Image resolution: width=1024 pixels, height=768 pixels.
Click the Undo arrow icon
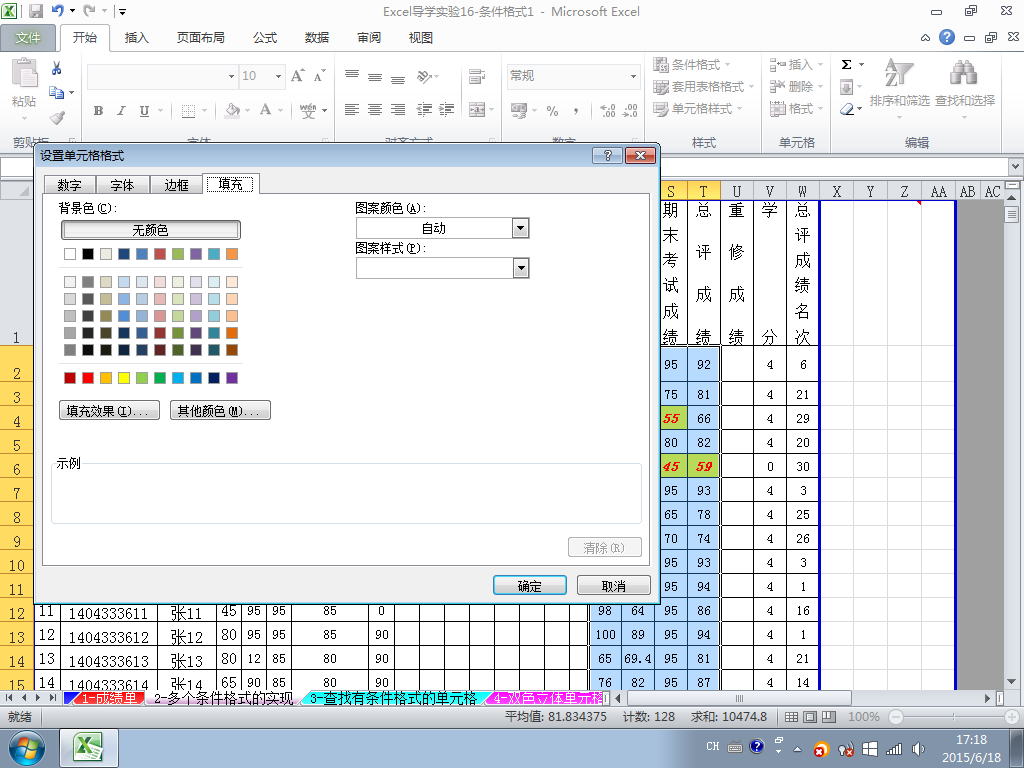point(58,10)
